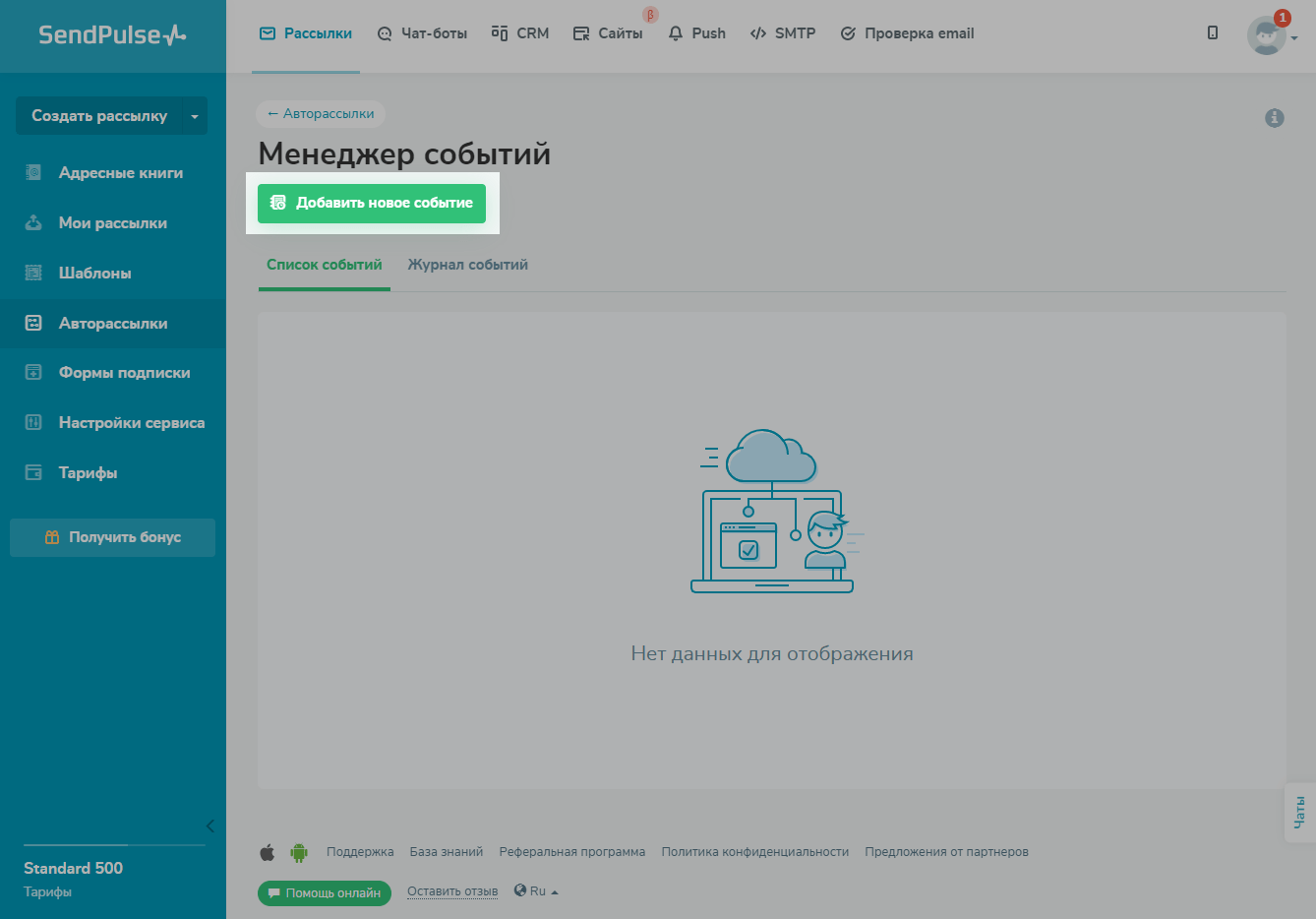Expand the Создать рассылку dropdown arrow
Image resolution: width=1316 pixels, height=919 pixels.
tap(194, 116)
